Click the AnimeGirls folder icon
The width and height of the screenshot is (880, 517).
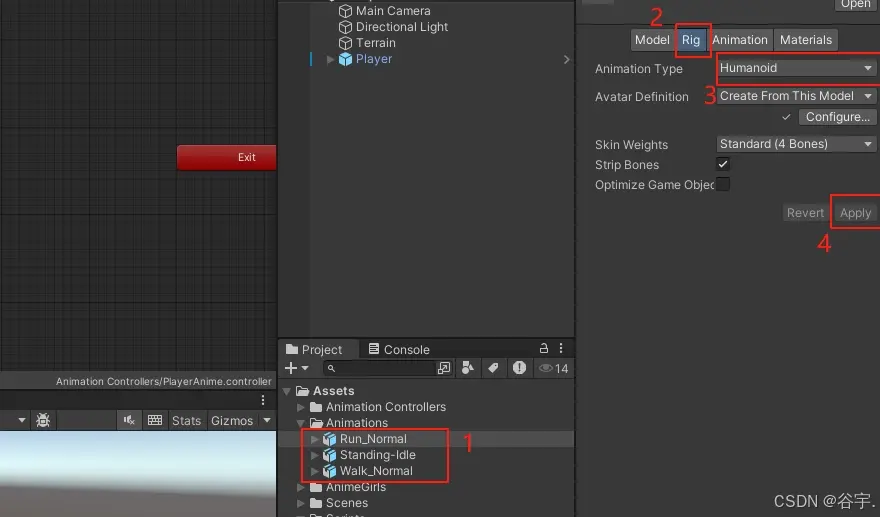click(x=316, y=487)
